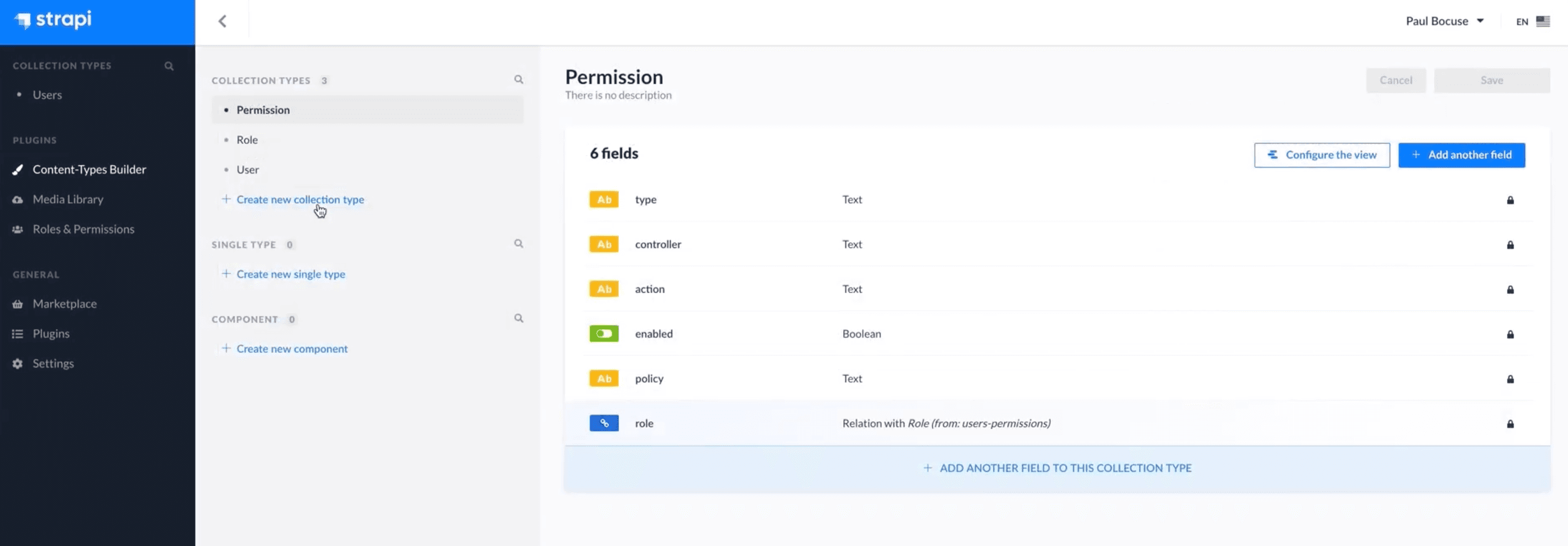Click the boolean toggle icon for enabled
Viewport: 1568px width, 546px height.
pos(604,334)
